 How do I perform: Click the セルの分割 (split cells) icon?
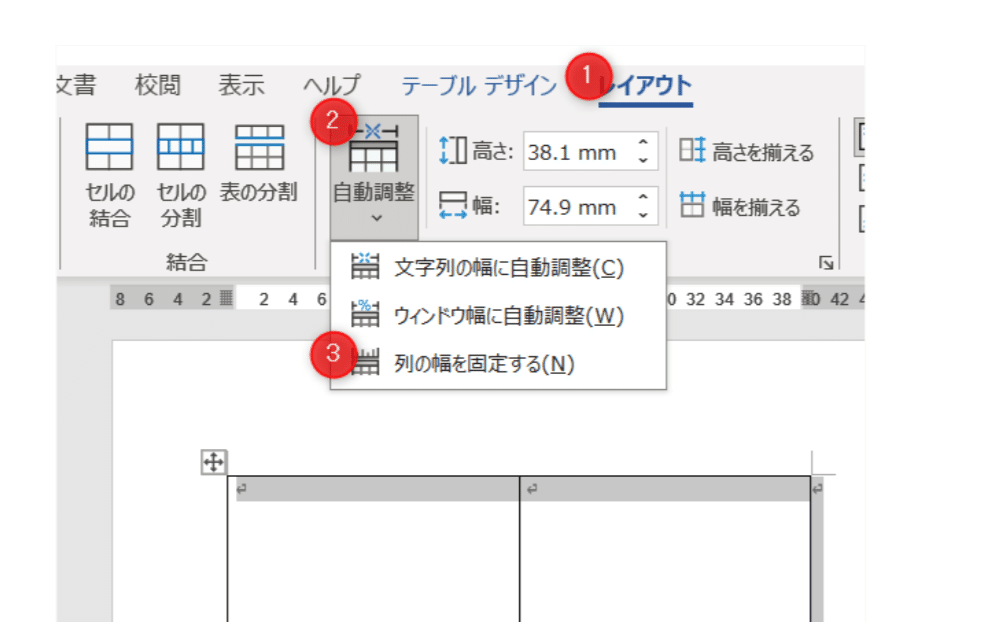tap(181, 147)
